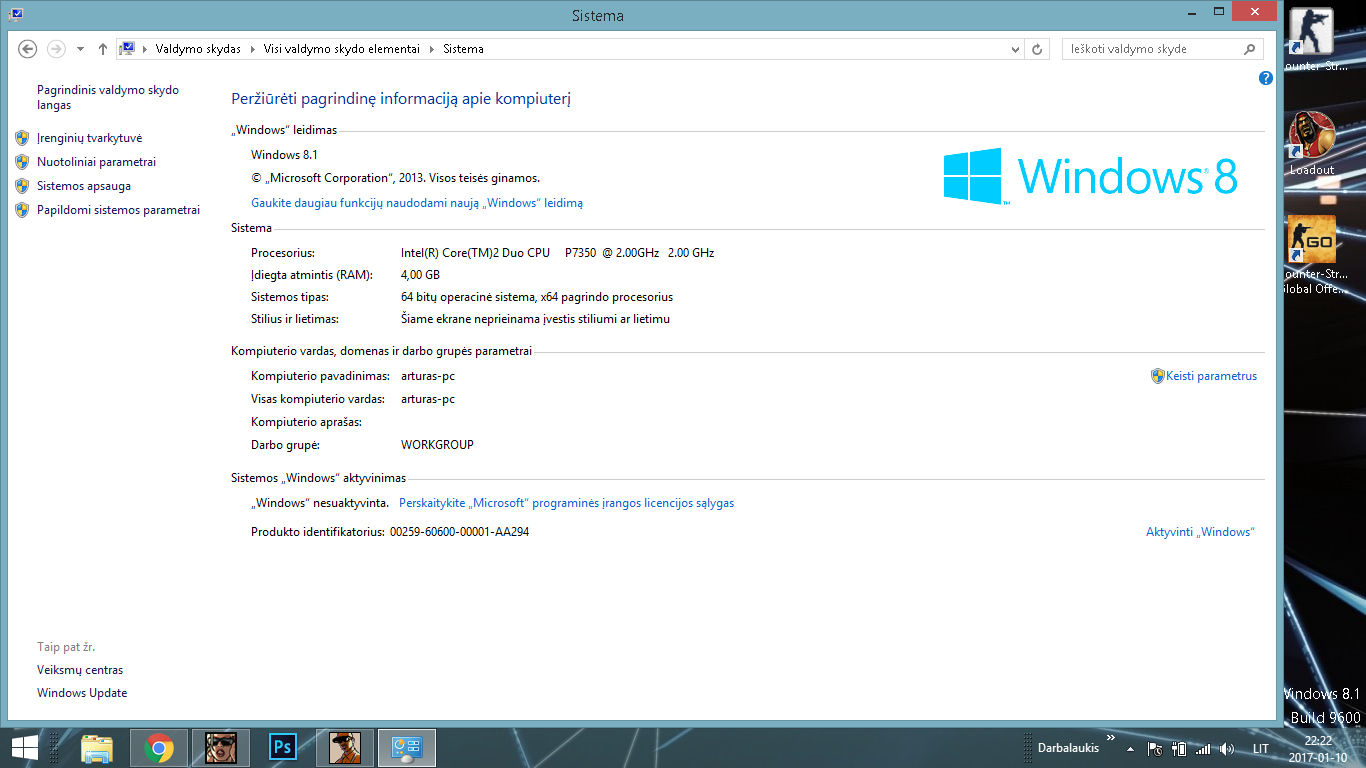Expand the Darbalaukis toolbar chevron

[1111, 739]
